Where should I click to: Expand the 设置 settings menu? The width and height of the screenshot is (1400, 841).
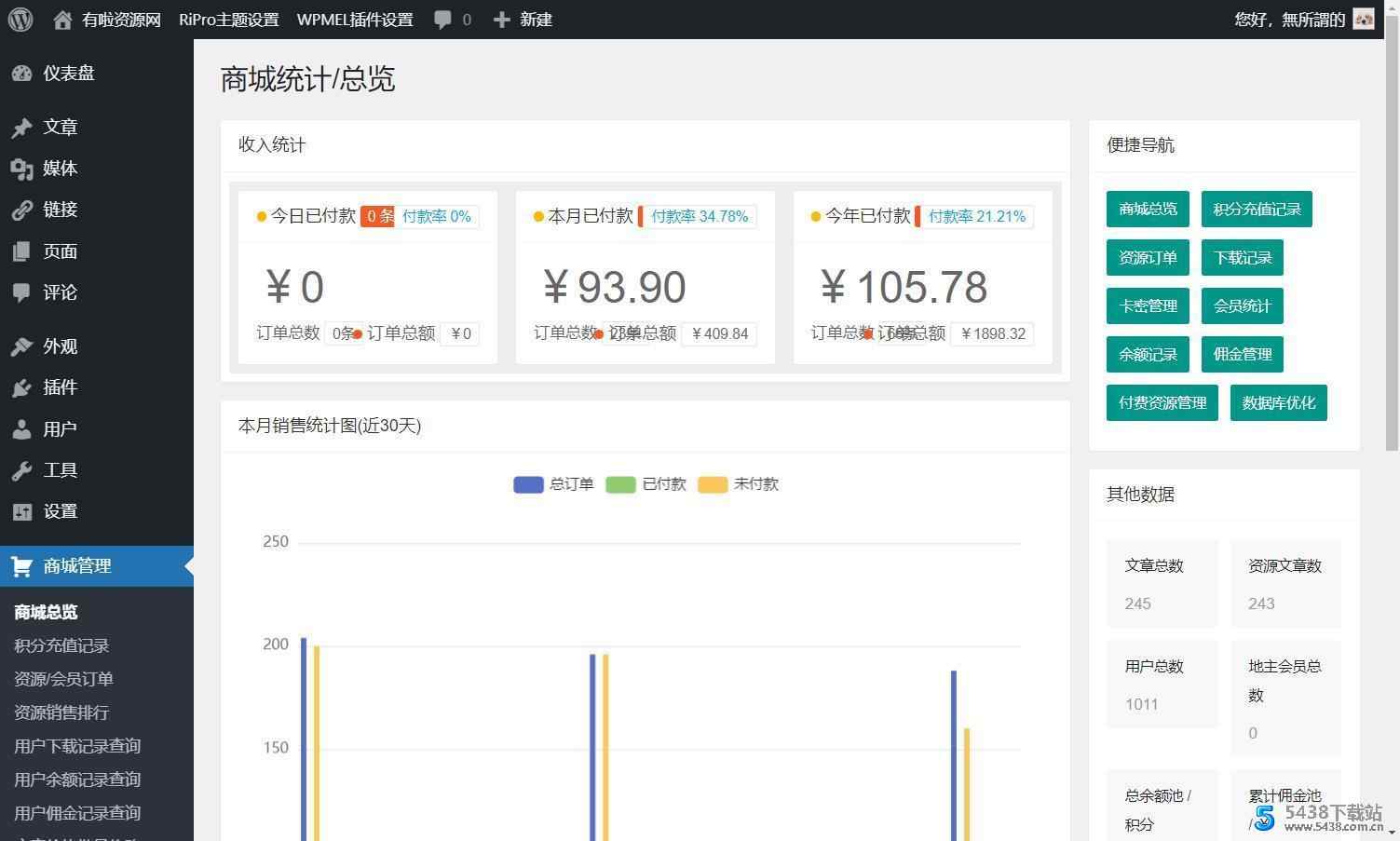click(60, 510)
